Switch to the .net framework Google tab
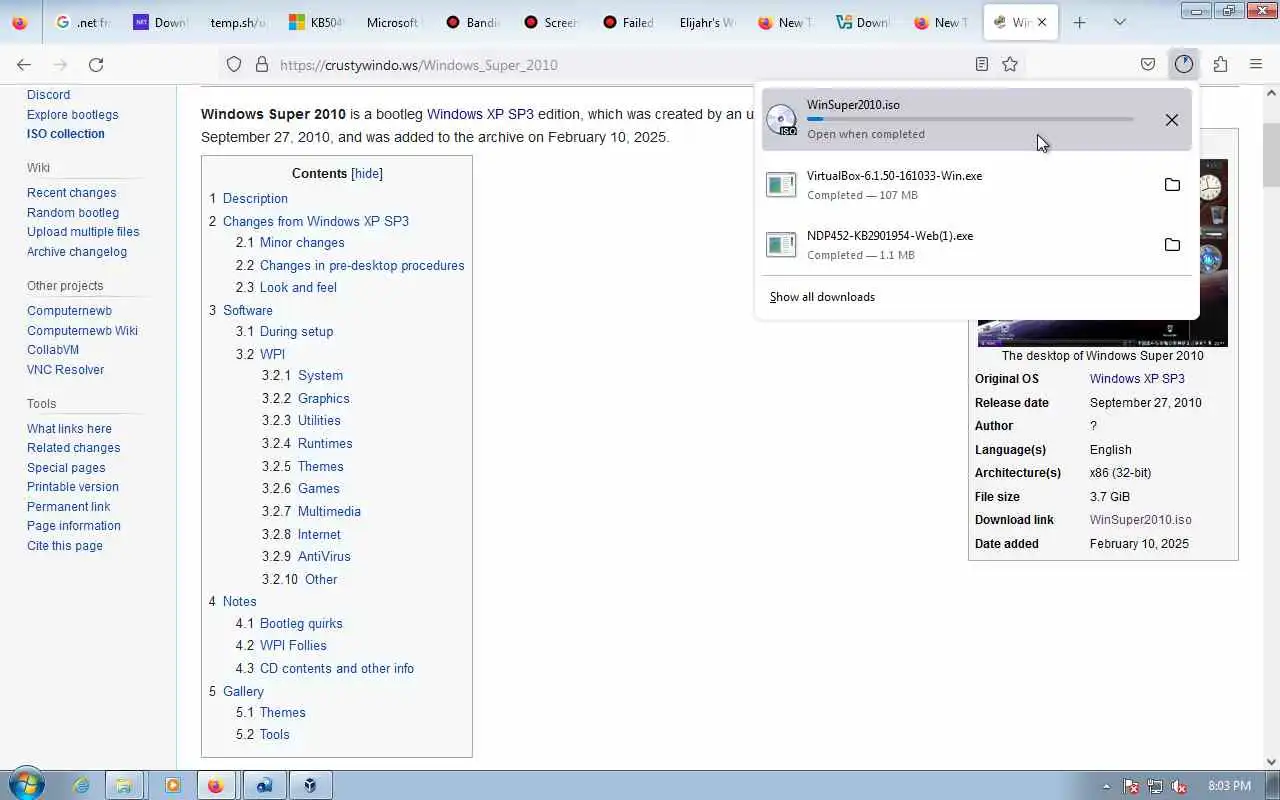1280x800 pixels. (x=82, y=22)
